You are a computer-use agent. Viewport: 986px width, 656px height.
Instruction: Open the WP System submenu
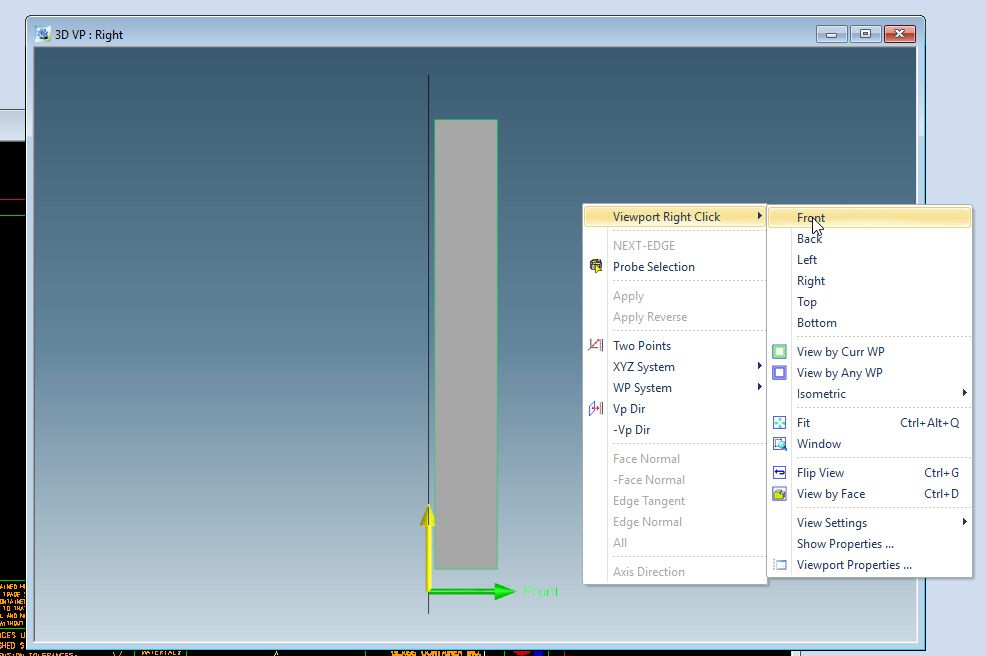[675, 387]
